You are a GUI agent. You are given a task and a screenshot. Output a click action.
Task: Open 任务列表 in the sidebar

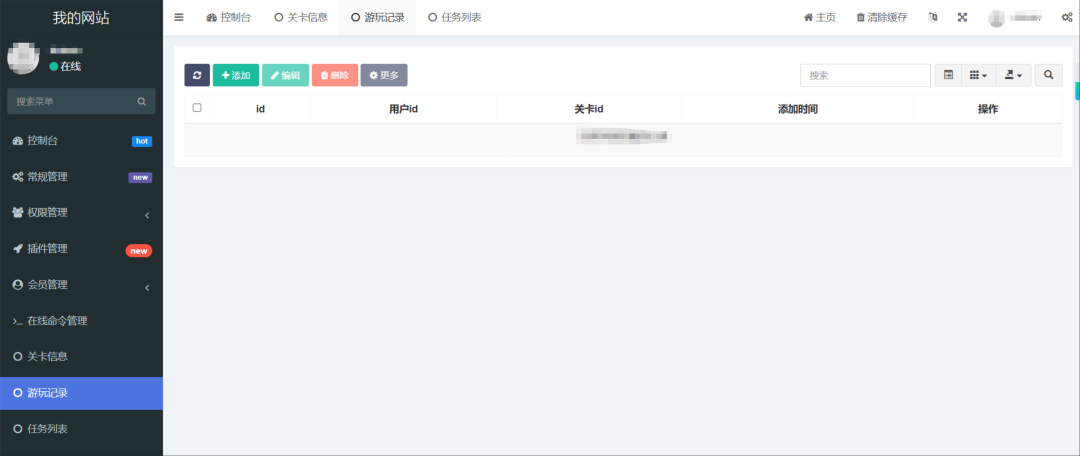coord(81,428)
